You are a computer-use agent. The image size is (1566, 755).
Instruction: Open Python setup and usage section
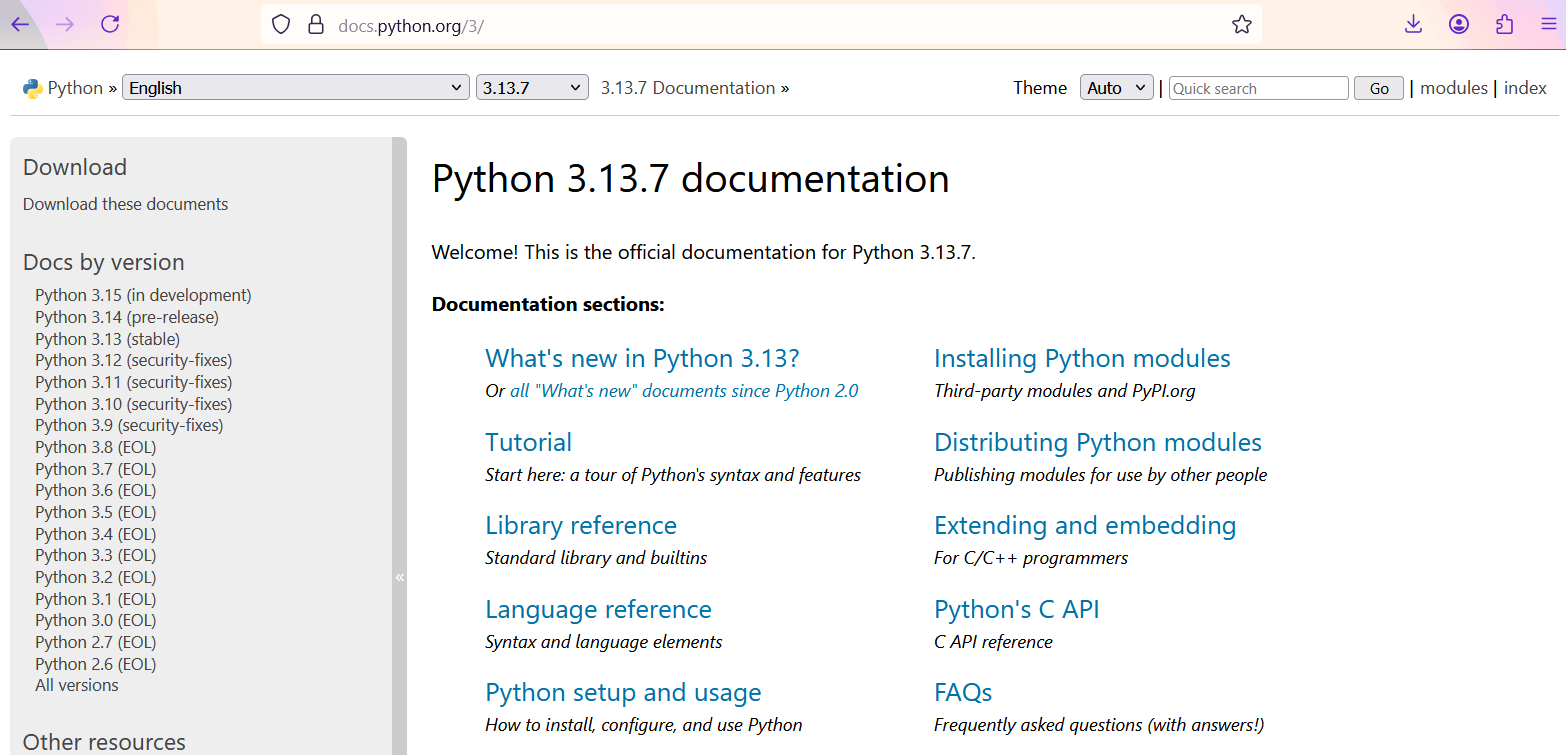click(x=623, y=693)
